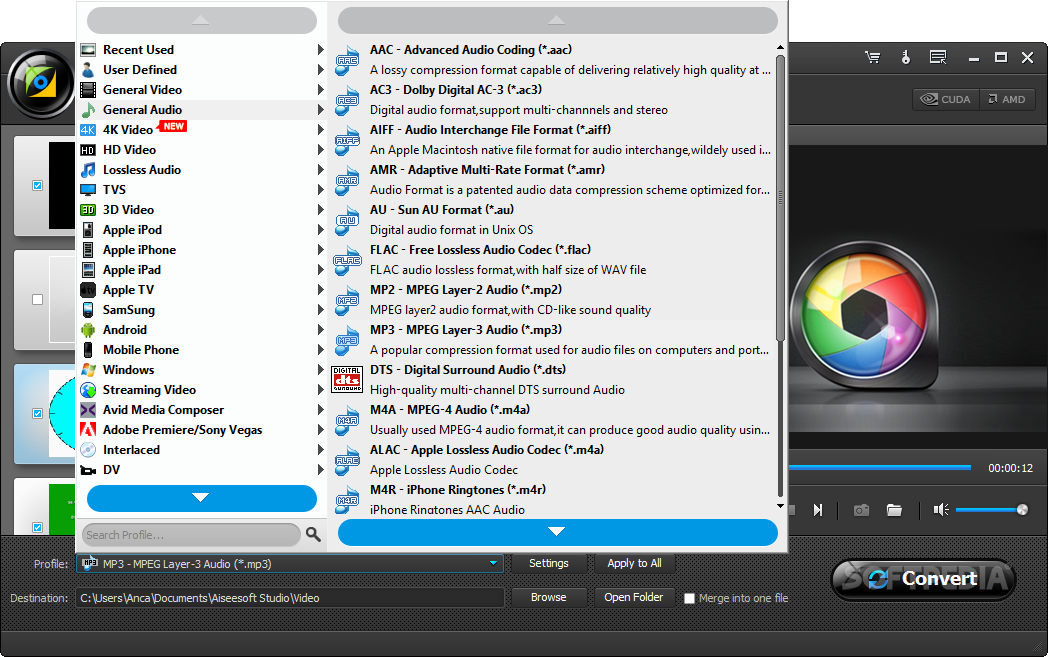Expand the DV submenu arrow
The height and width of the screenshot is (657, 1048).
[321, 470]
